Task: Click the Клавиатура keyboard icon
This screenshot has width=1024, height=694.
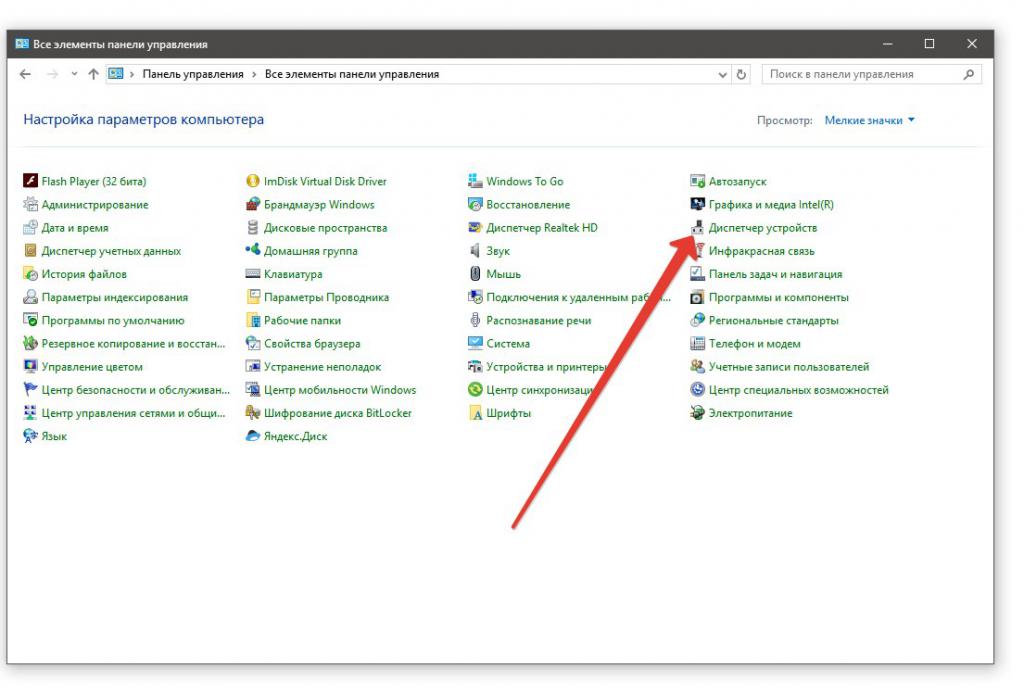Action: click(x=253, y=274)
